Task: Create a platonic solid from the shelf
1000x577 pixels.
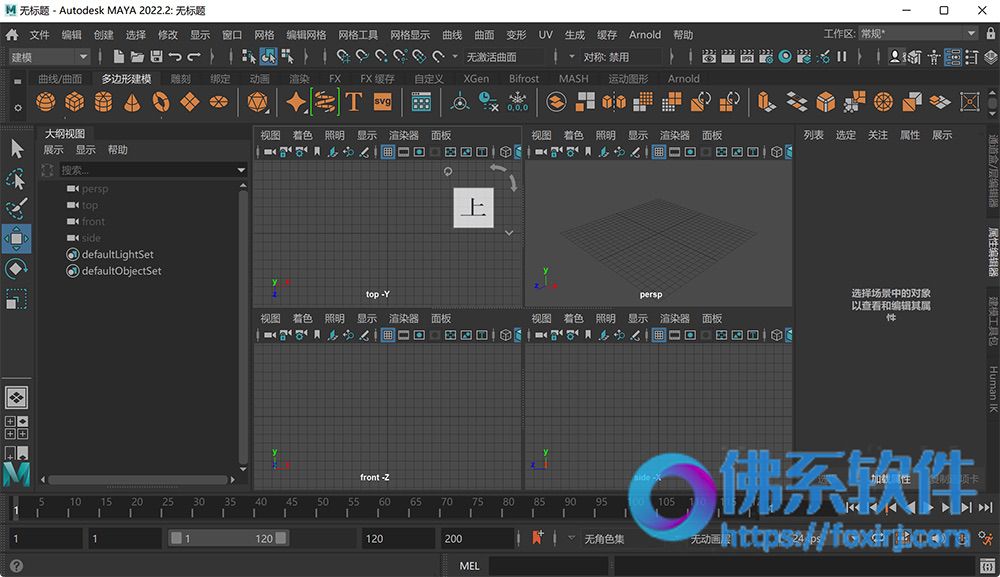Action: [258, 101]
